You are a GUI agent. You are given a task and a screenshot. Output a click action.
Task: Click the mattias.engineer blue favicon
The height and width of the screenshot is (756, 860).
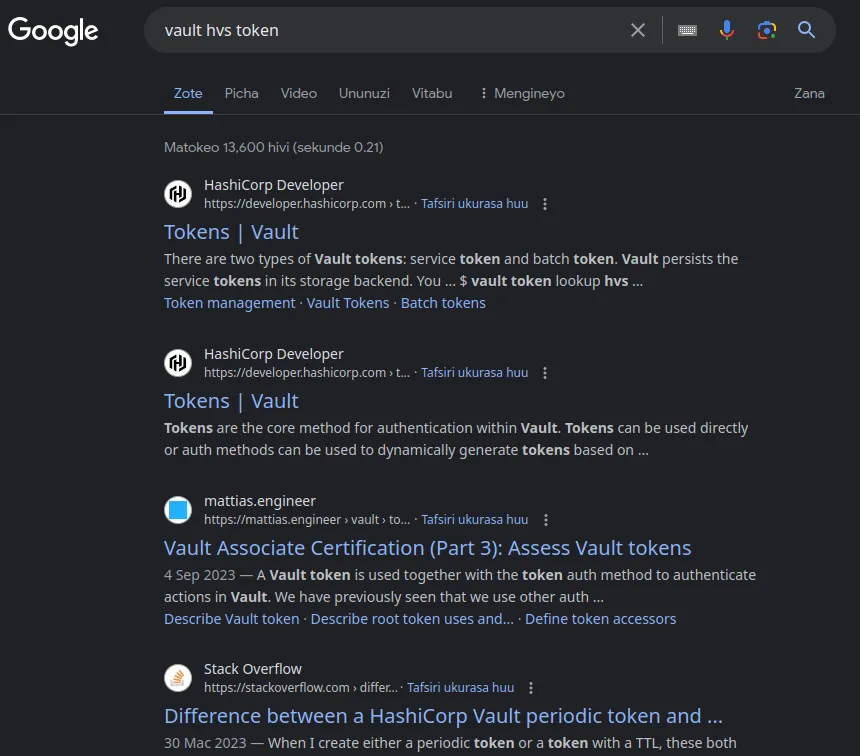[178, 510]
